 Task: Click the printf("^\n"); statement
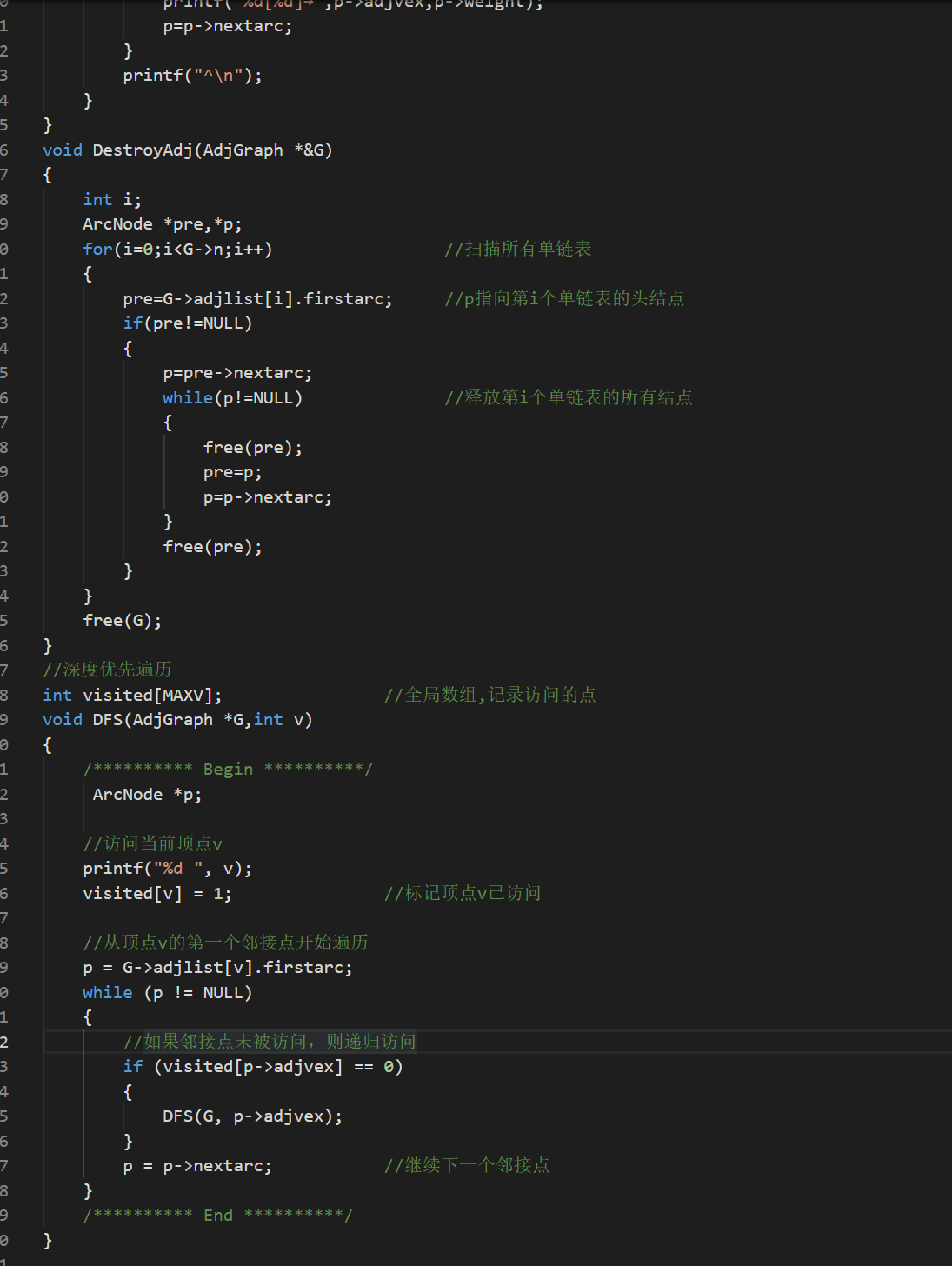192,76
